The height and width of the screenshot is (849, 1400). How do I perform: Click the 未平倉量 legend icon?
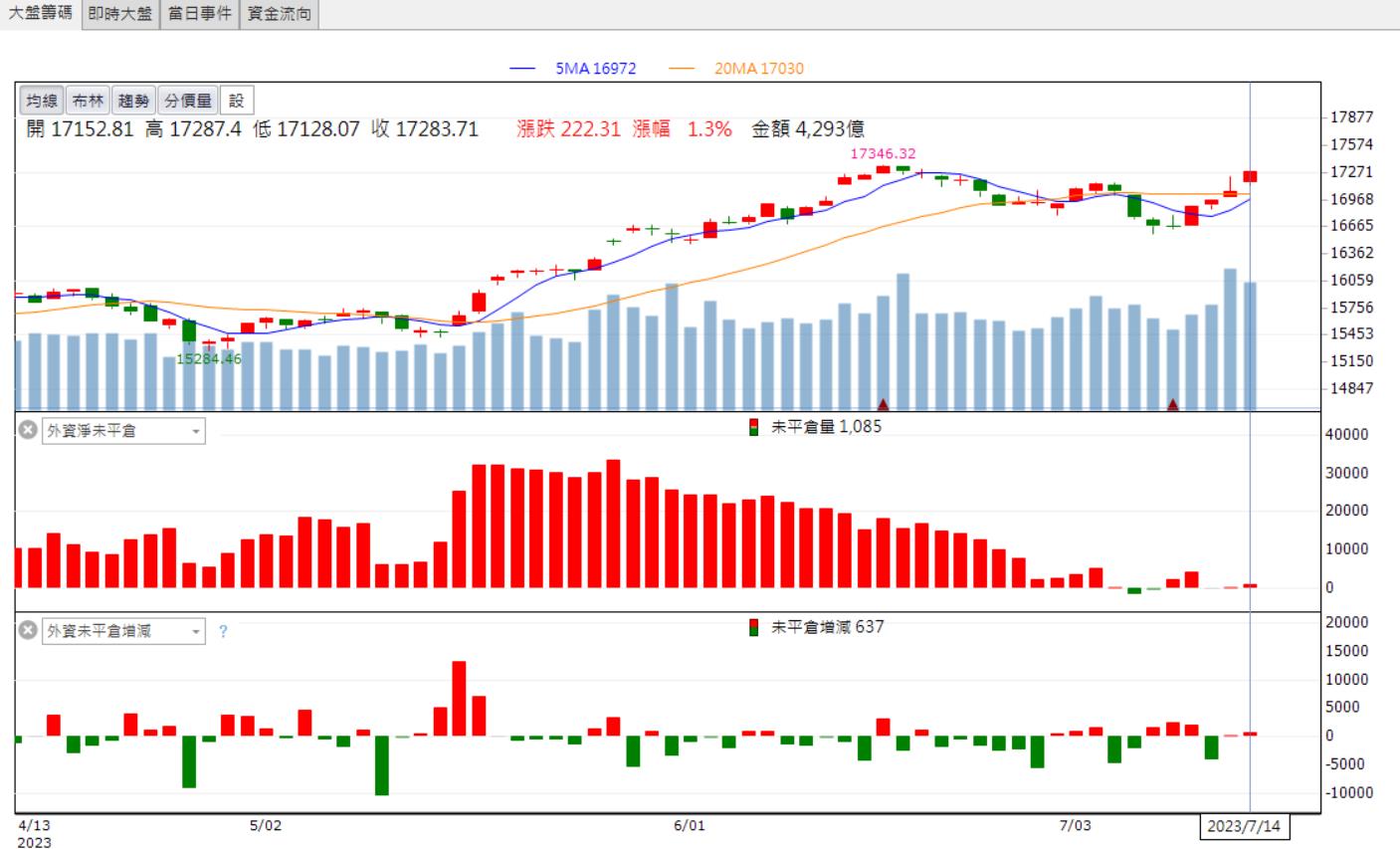[x=754, y=427]
